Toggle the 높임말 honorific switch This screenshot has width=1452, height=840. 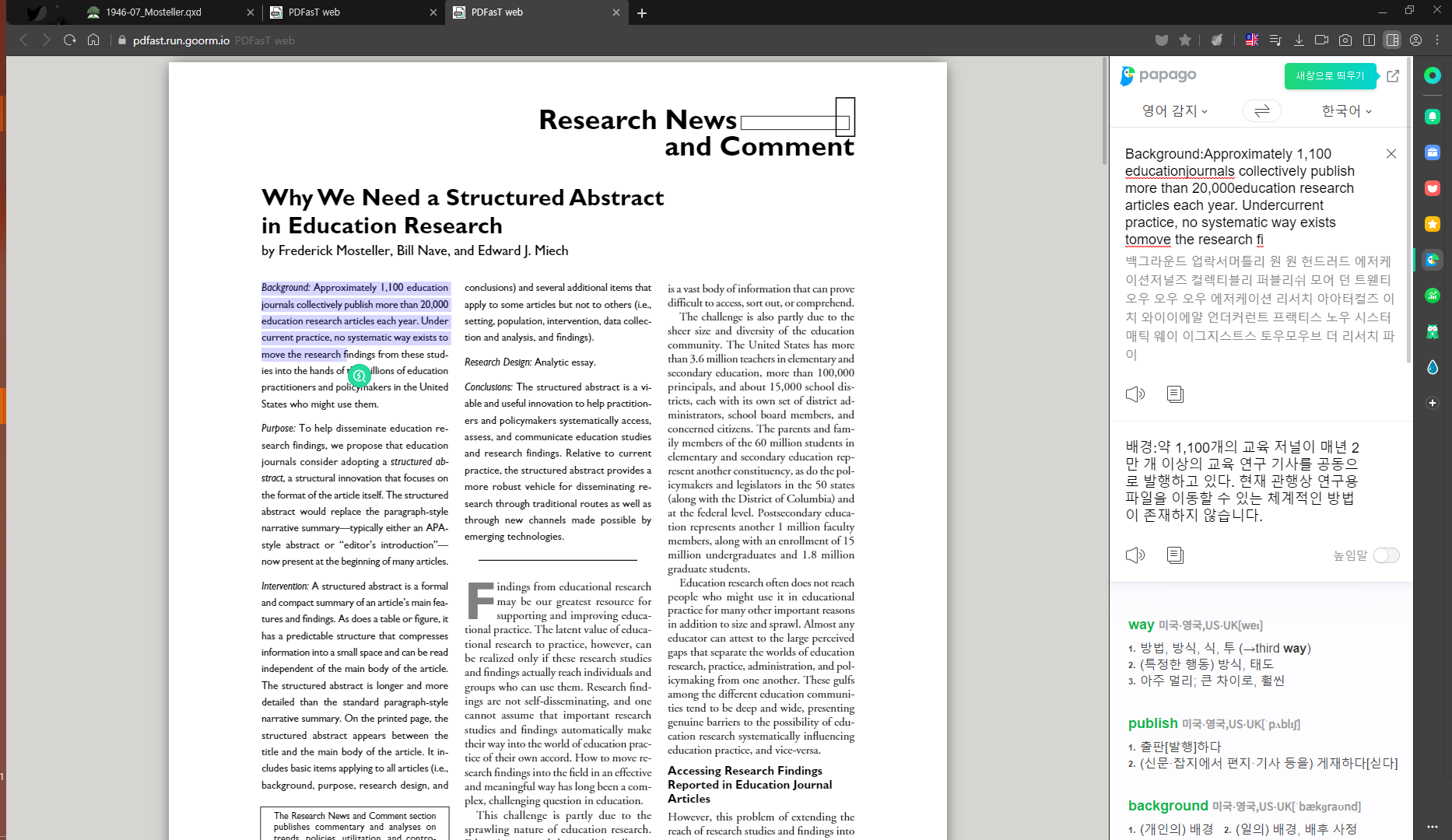1386,555
